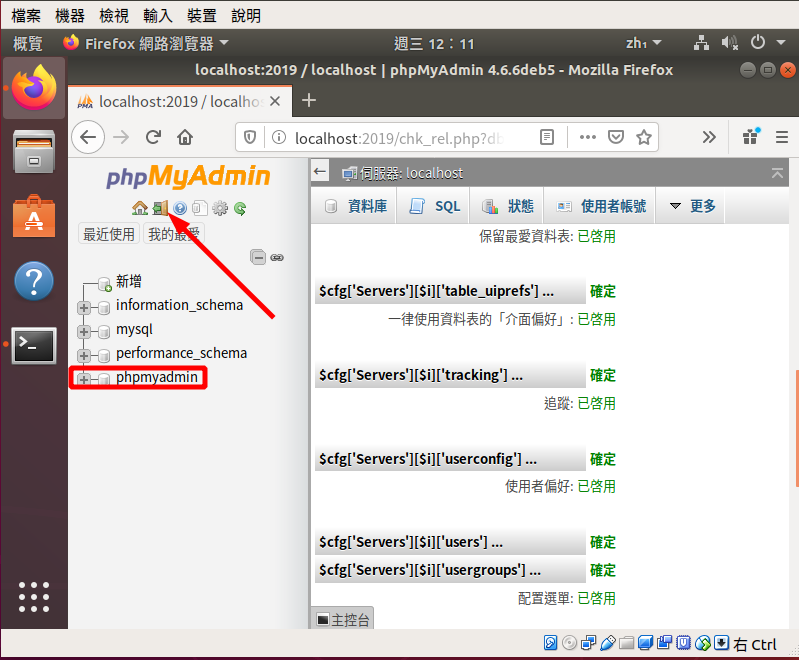This screenshot has height=660, width=799.
Task: Click the phpMyAdmin logo
Action: (x=188, y=176)
